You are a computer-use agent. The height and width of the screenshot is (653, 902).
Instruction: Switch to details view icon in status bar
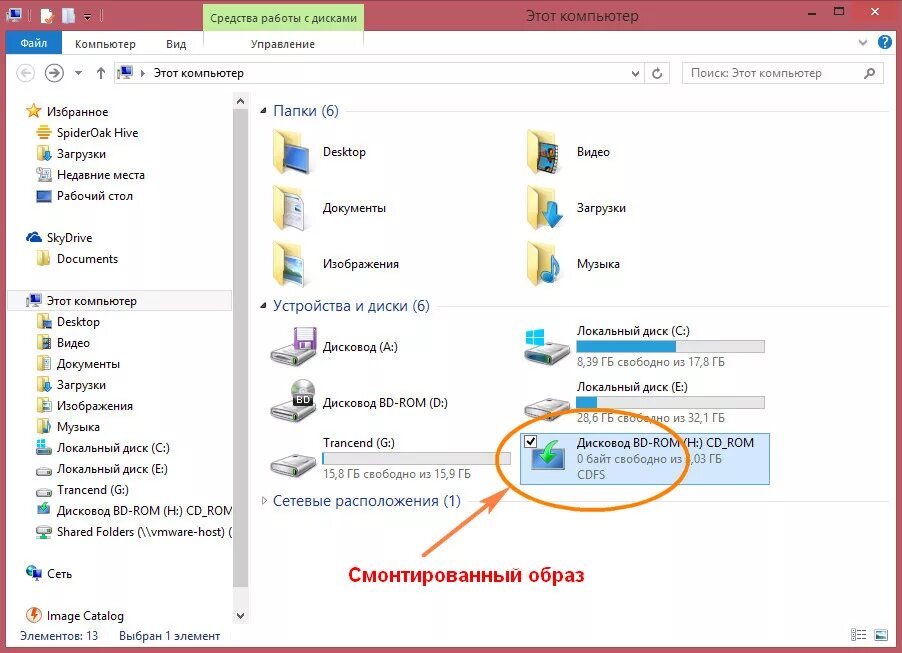tap(858, 635)
